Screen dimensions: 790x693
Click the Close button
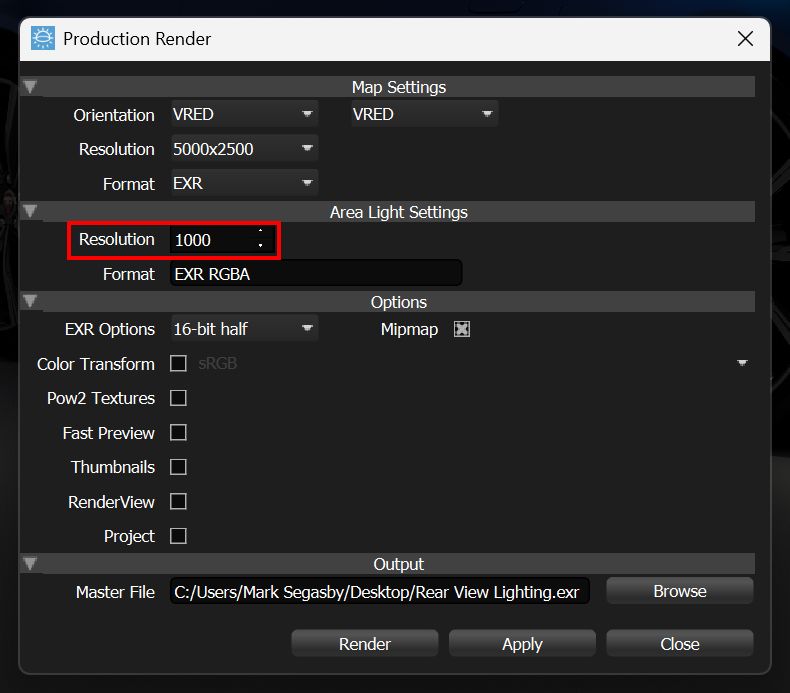click(x=680, y=644)
